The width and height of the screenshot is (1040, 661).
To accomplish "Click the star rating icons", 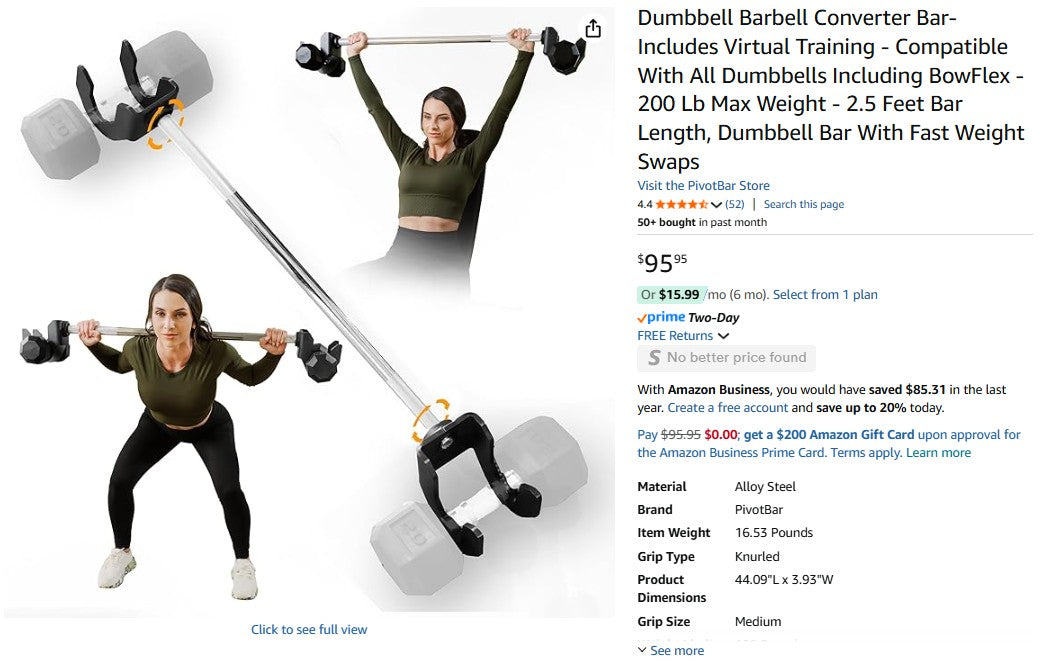I will coord(681,204).
